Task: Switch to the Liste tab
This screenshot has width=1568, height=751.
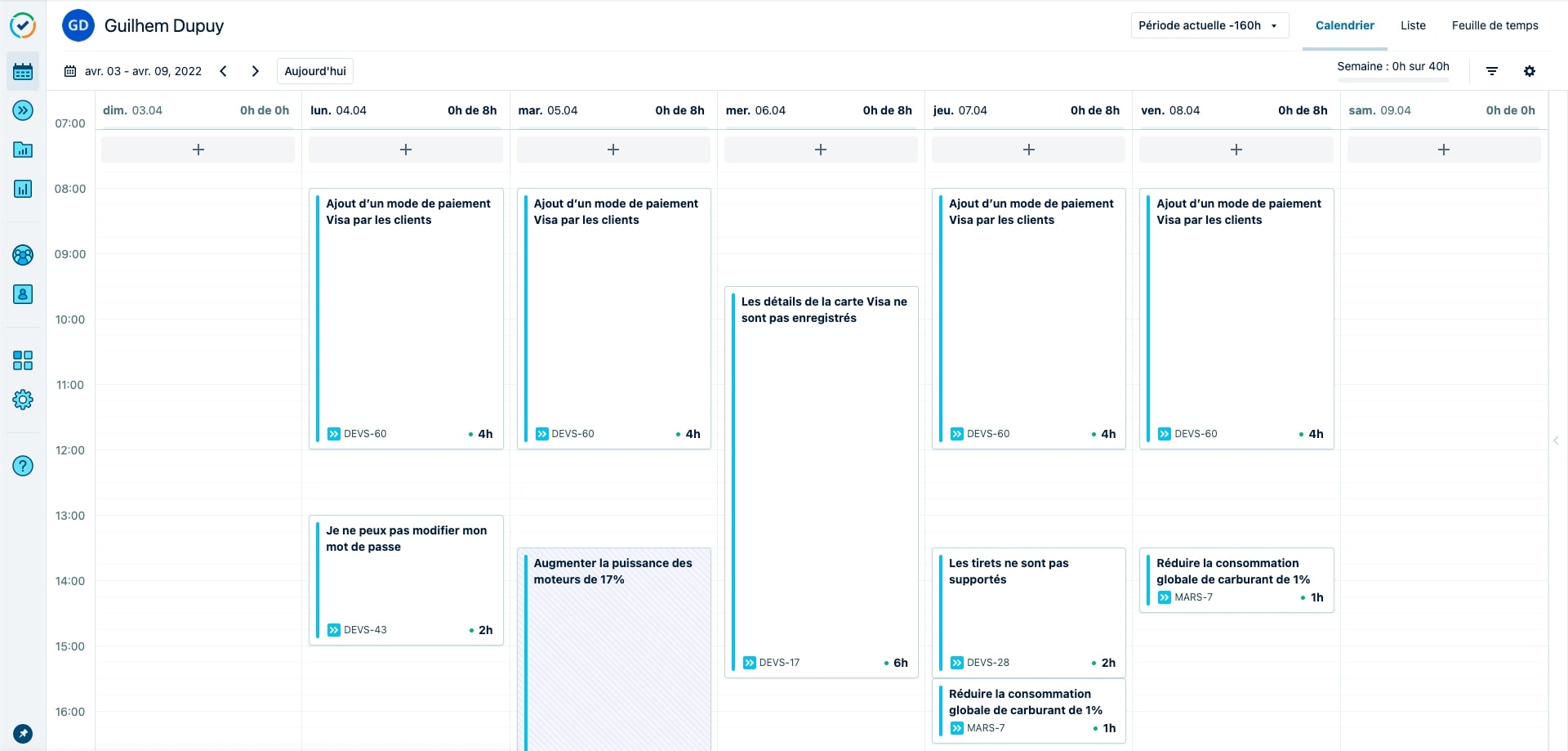Action: click(x=1413, y=25)
